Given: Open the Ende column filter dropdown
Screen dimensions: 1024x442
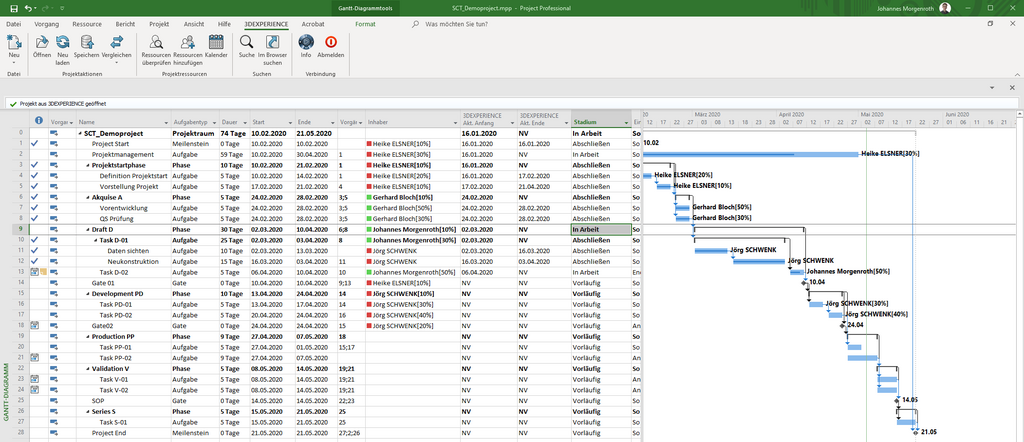Looking at the screenshot, I should (x=332, y=122).
